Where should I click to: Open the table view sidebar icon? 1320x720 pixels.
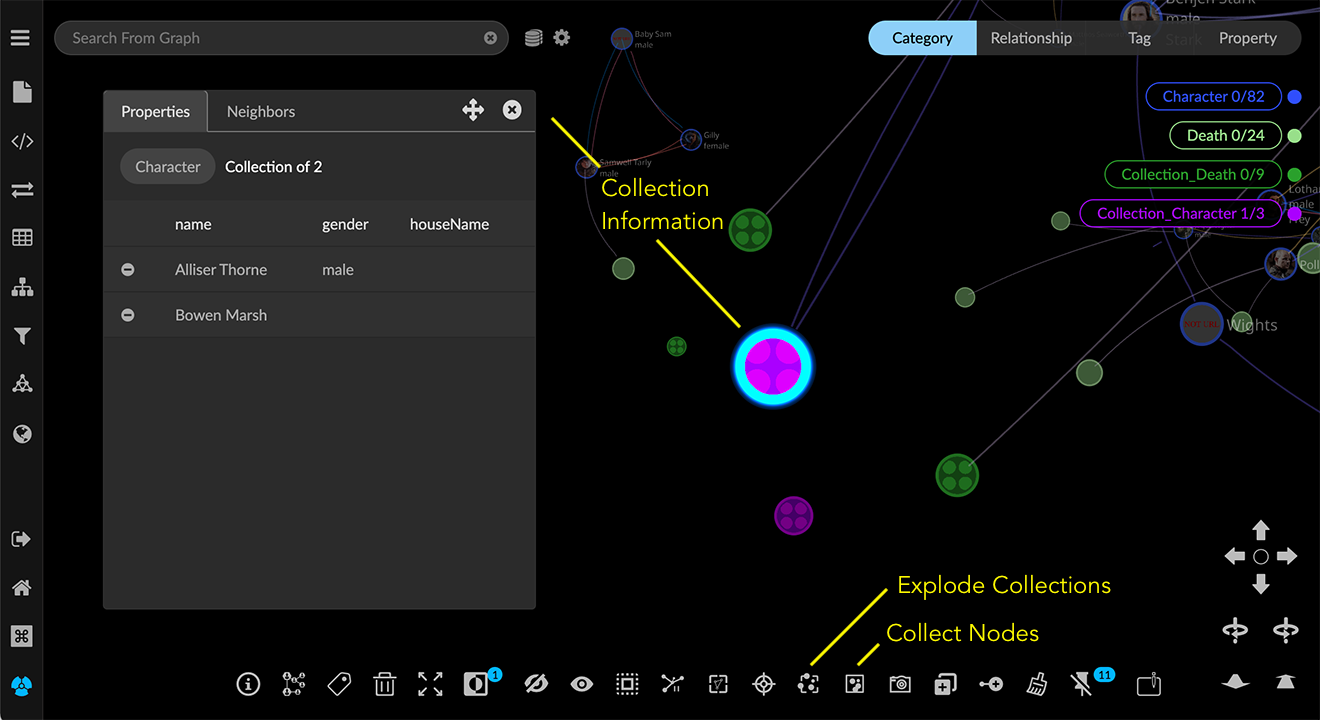pos(22,238)
